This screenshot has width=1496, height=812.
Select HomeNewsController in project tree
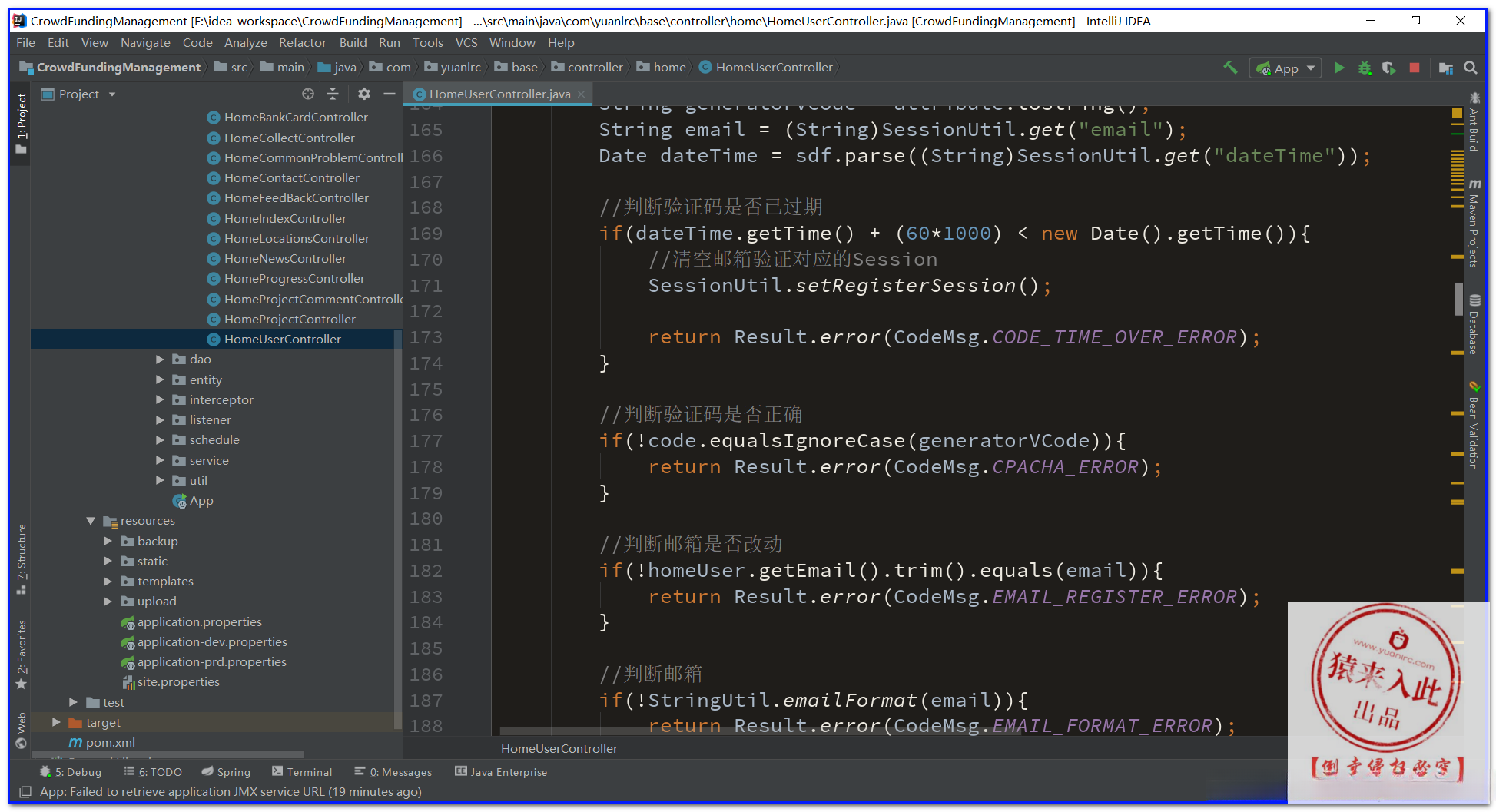[285, 259]
